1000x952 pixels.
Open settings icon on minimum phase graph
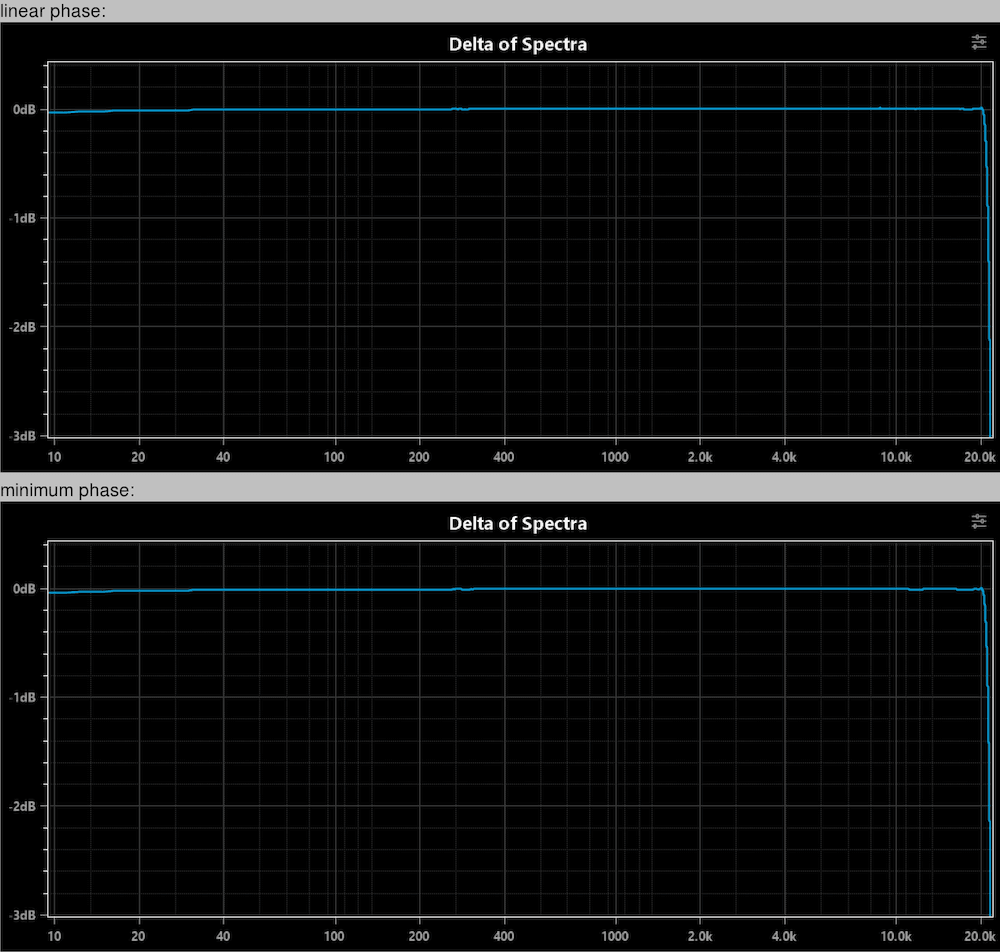(x=978, y=522)
